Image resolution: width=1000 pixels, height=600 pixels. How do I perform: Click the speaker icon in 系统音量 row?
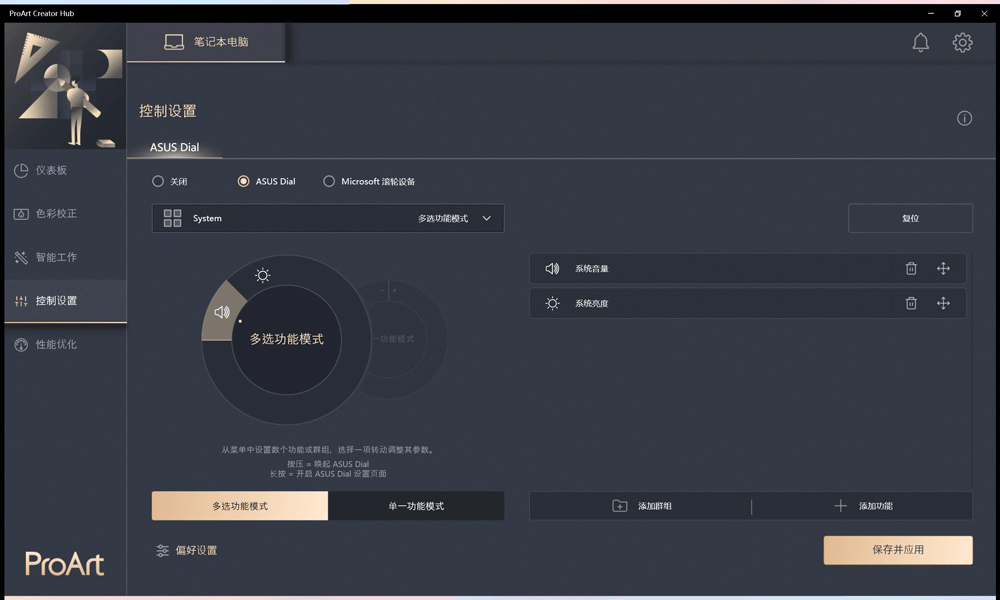(x=552, y=268)
